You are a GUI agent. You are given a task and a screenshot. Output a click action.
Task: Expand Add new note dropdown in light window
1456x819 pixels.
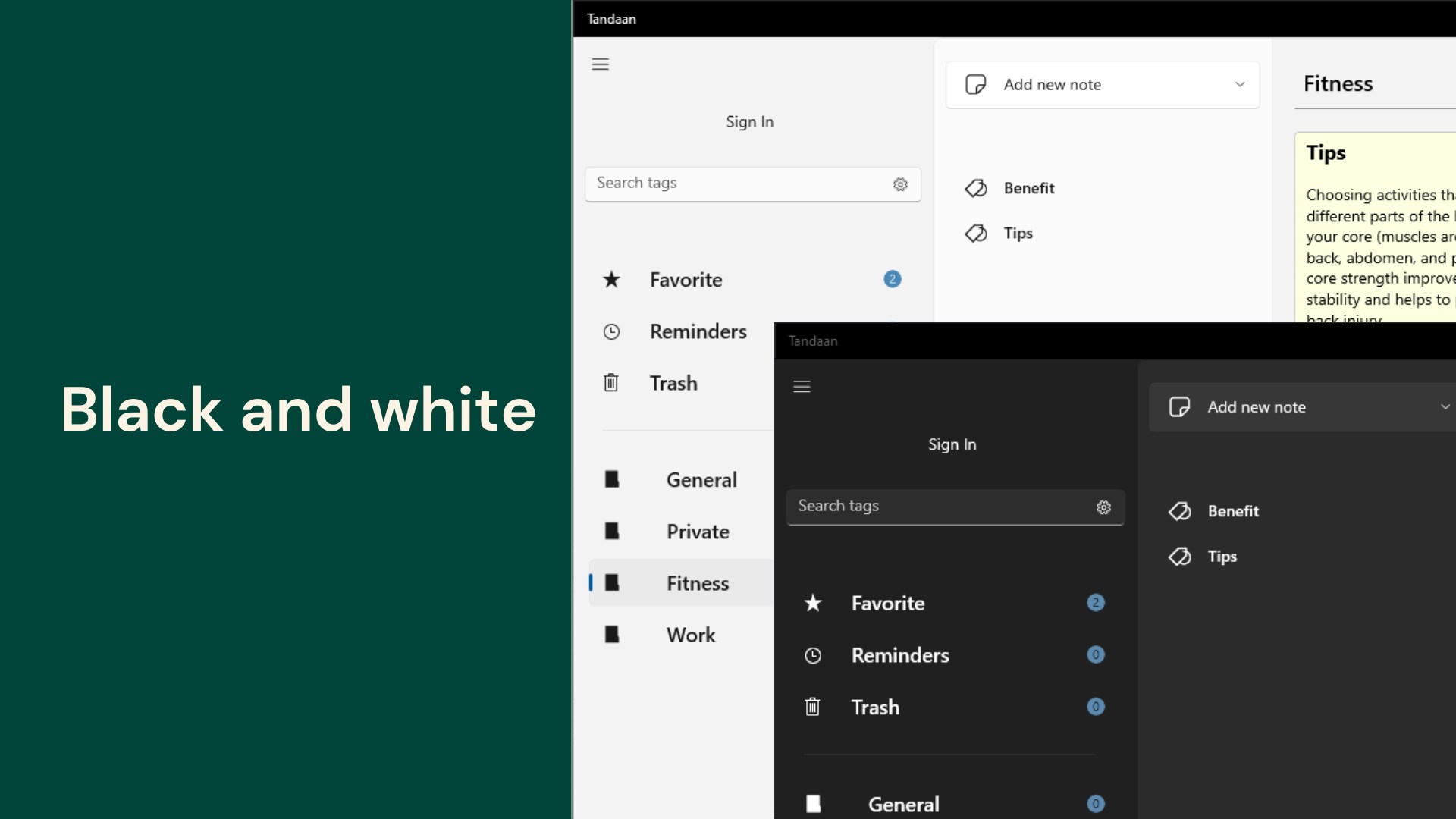click(x=1240, y=85)
